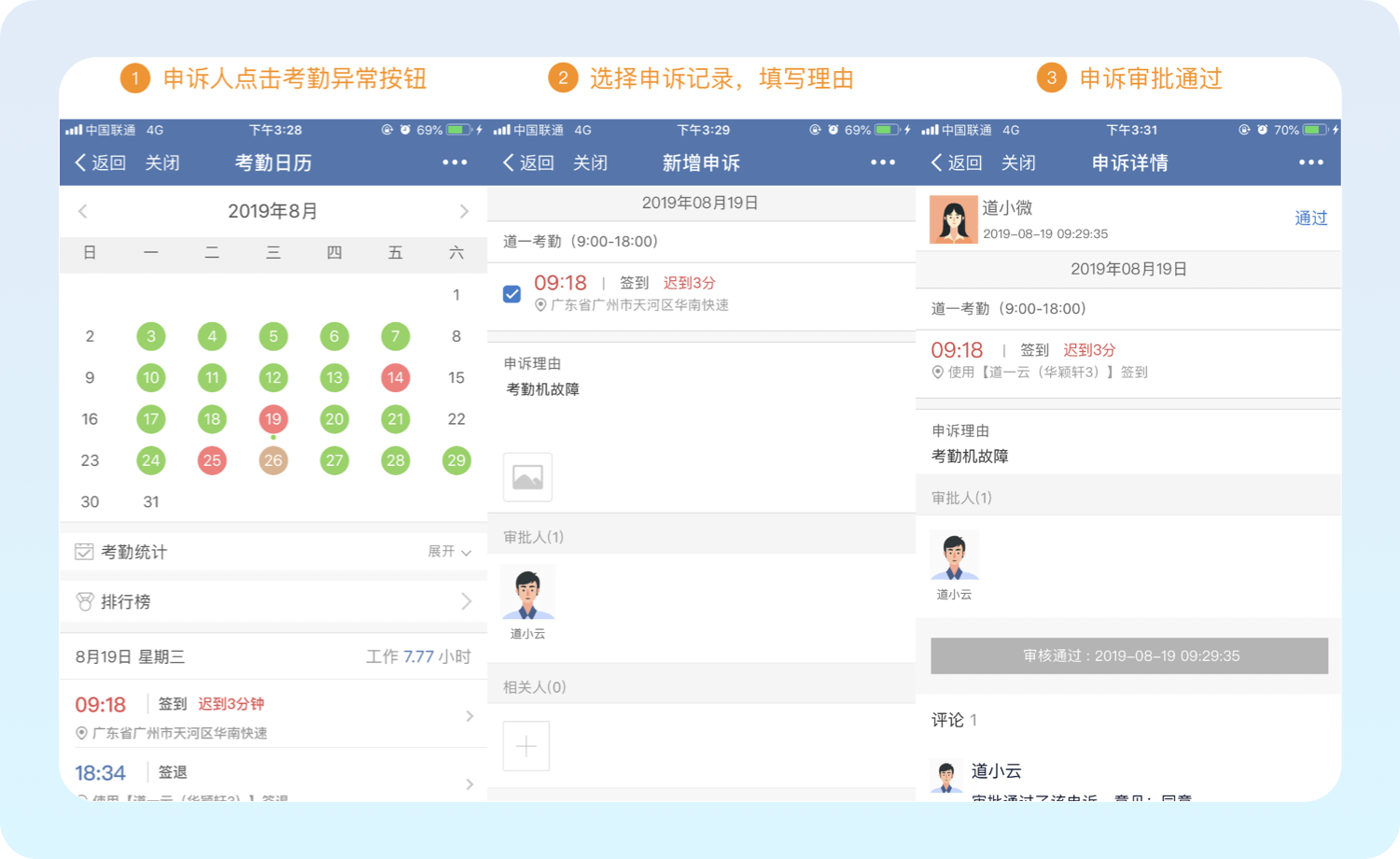The height and width of the screenshot is (859, 1400).
Task: Tap the plus icon to add related person
Action: (526, 746)
